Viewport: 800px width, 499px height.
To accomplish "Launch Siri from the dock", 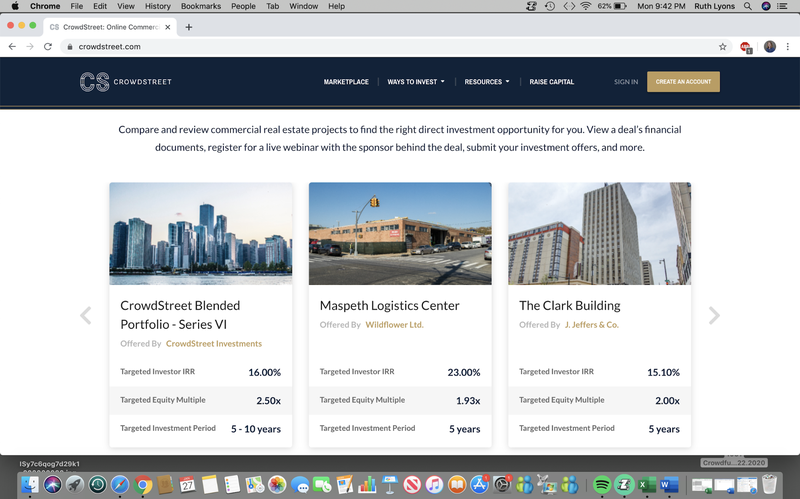I will [53, 484].
